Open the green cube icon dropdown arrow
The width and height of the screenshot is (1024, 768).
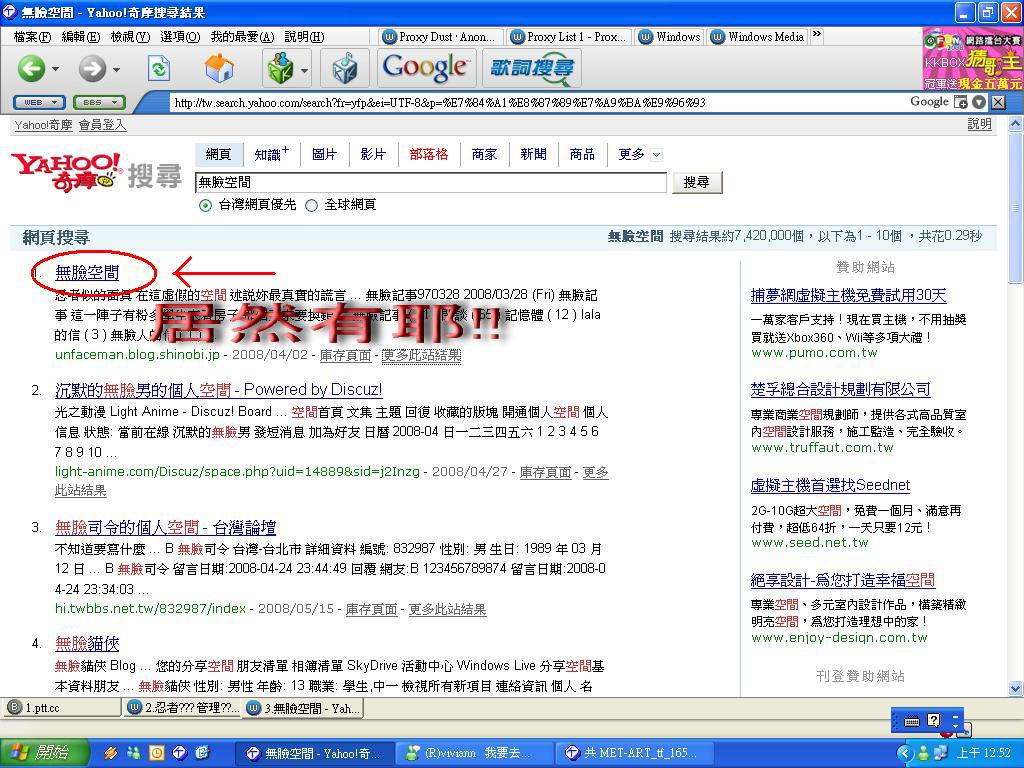tap(304, 69)
